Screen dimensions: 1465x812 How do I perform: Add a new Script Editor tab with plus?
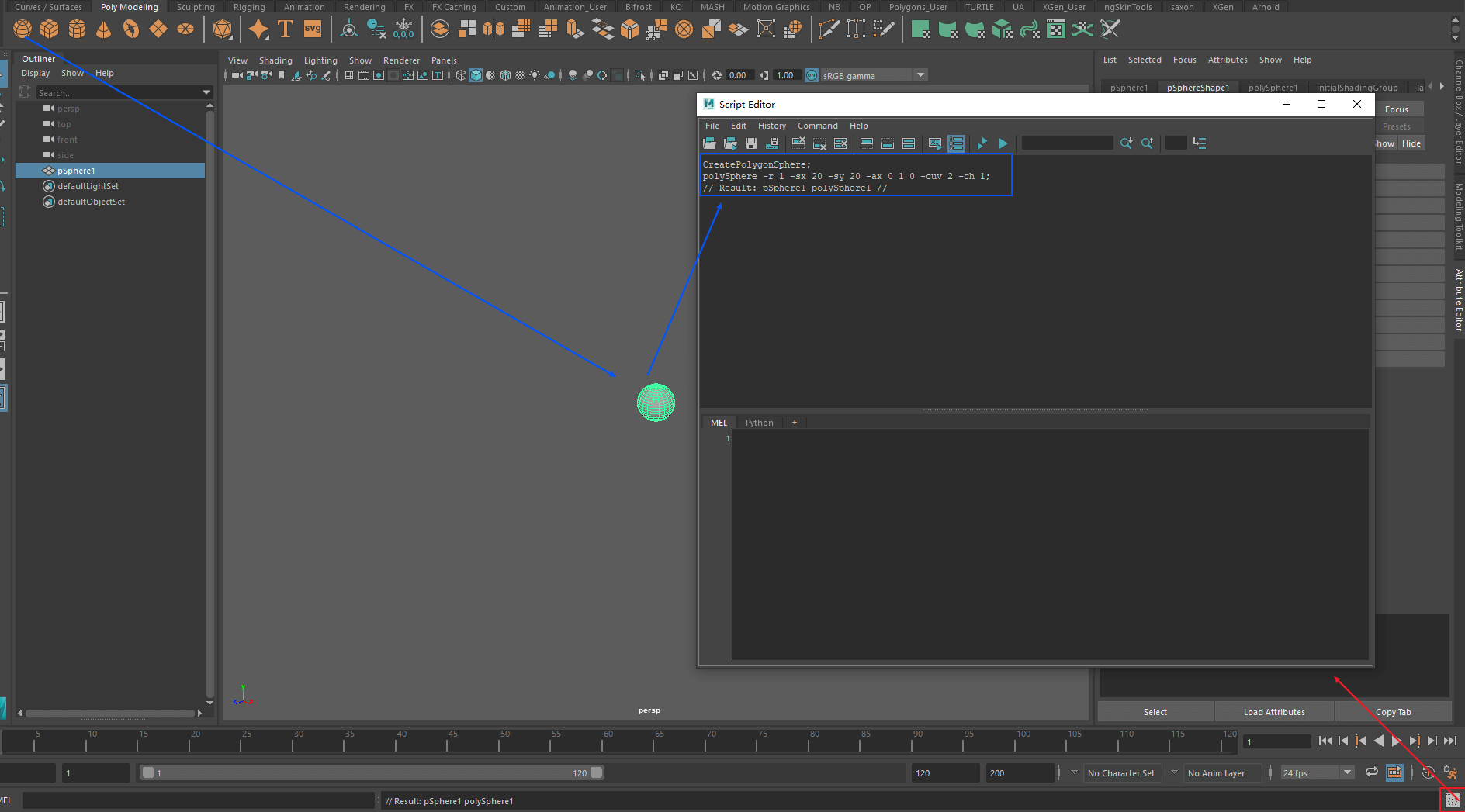795,423
